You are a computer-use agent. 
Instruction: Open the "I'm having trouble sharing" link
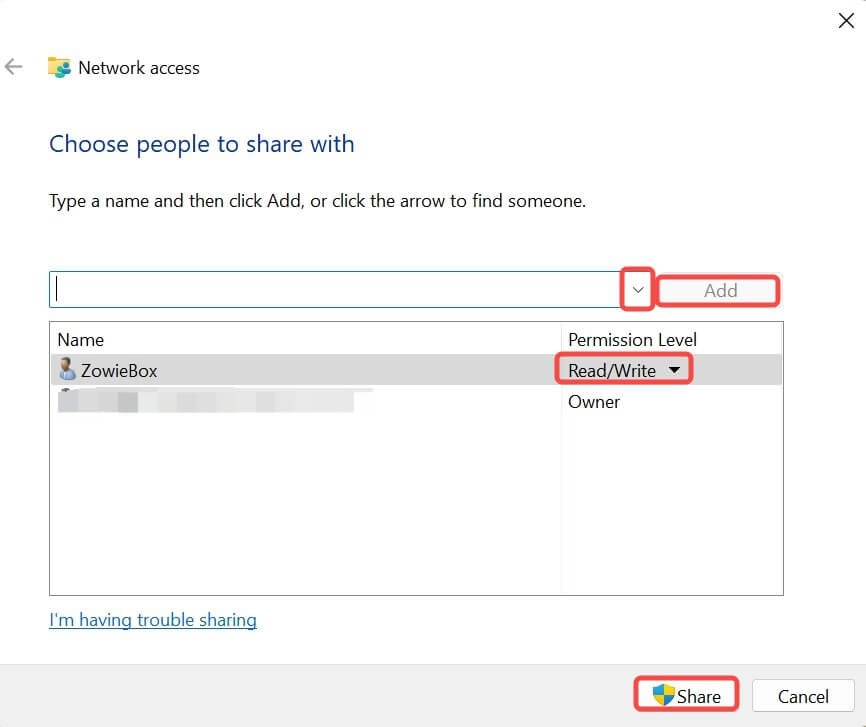(x=153, y=620)
